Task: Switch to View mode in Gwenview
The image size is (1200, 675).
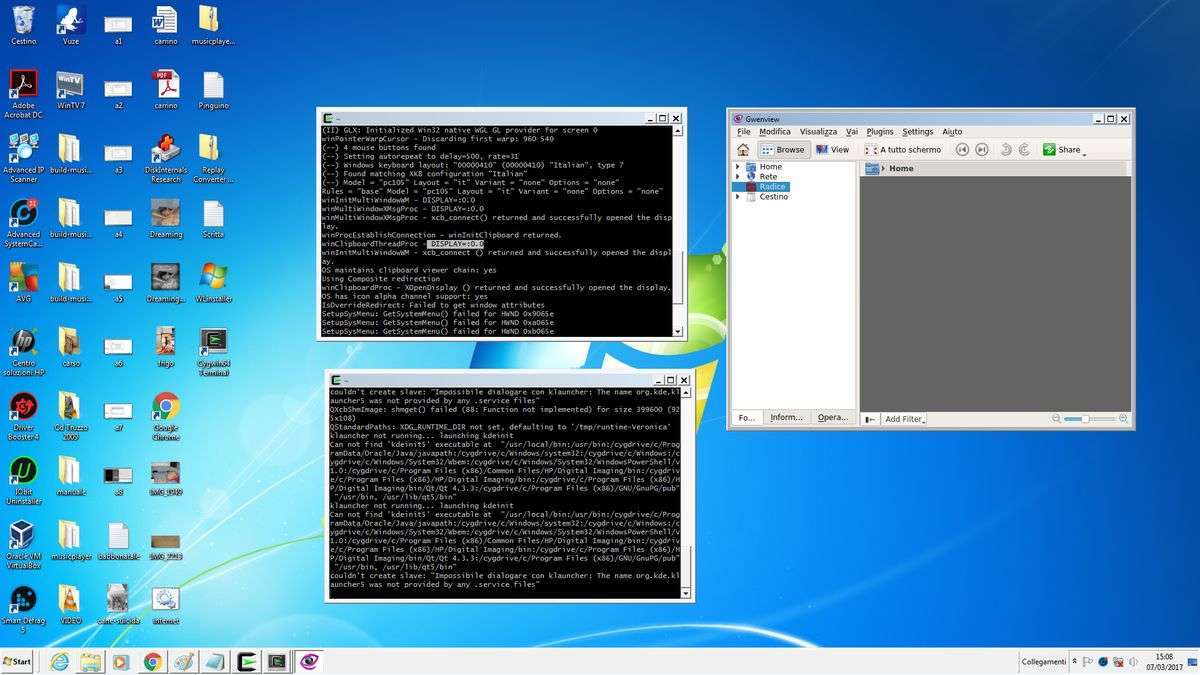Action: point(832,150)
